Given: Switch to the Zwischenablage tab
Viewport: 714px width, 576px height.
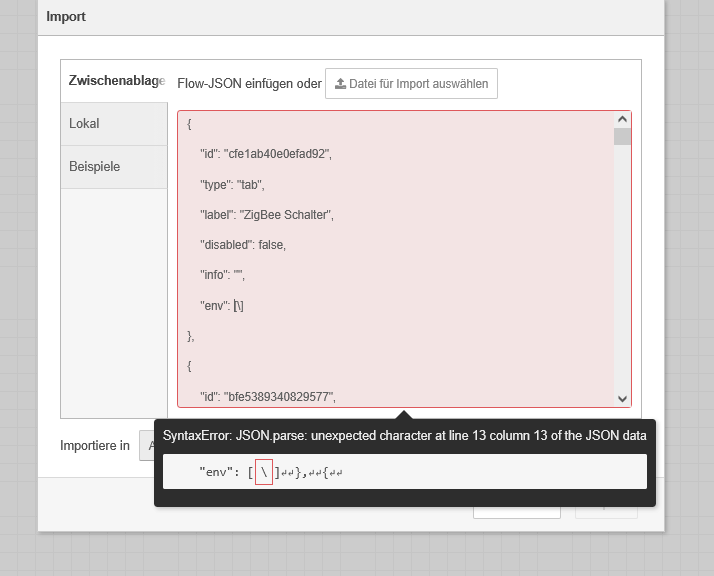Looking at the screenshot, I should [115, 80].
